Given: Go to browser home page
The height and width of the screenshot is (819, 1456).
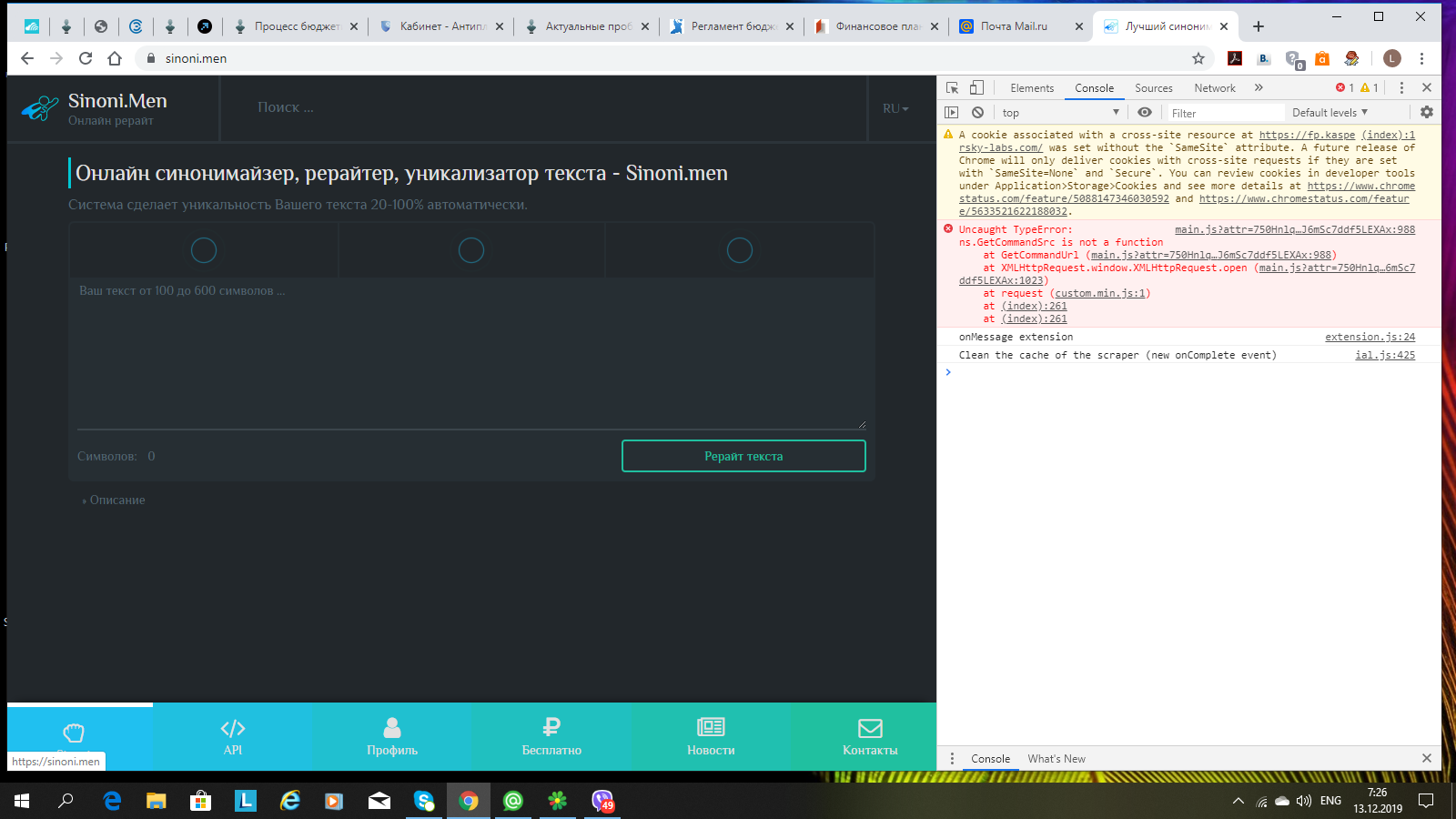Looking at the screenshot, I should click(x=115, y=58).
